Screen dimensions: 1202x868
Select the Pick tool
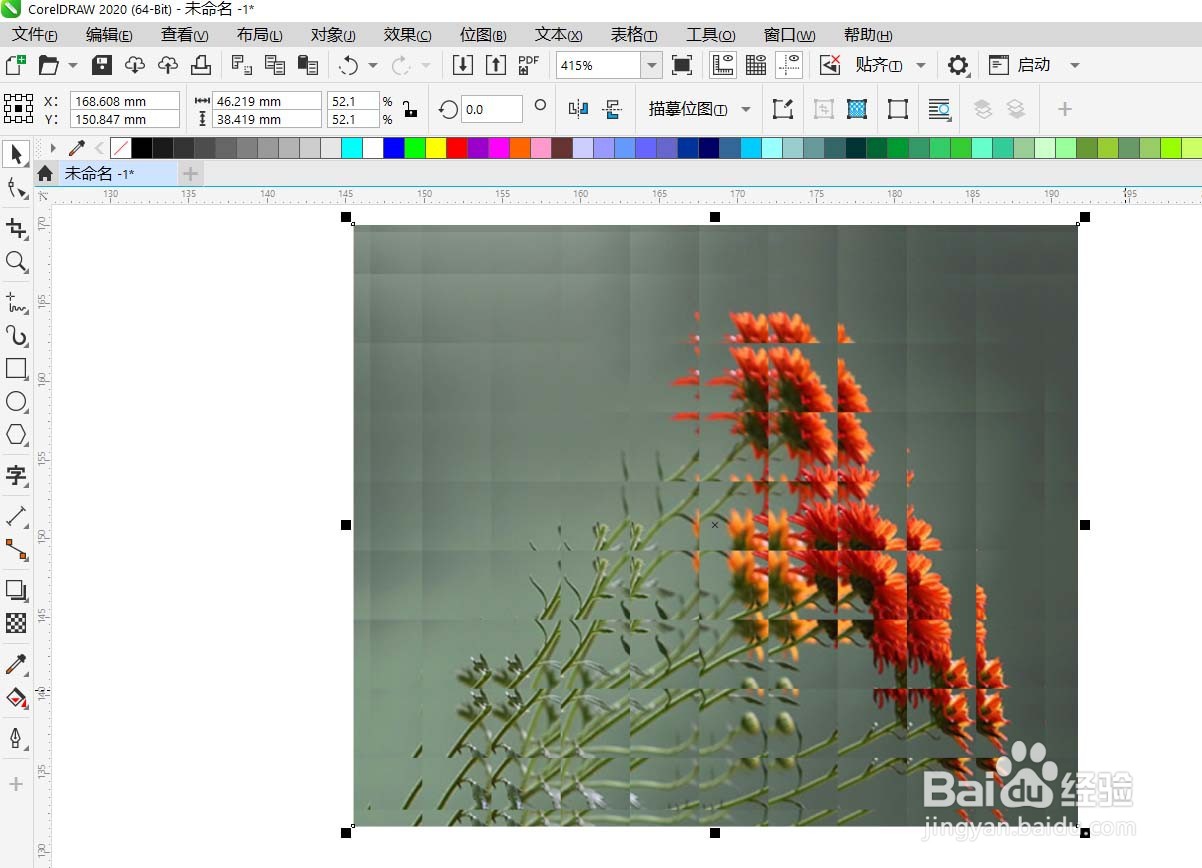click(16, 154)
